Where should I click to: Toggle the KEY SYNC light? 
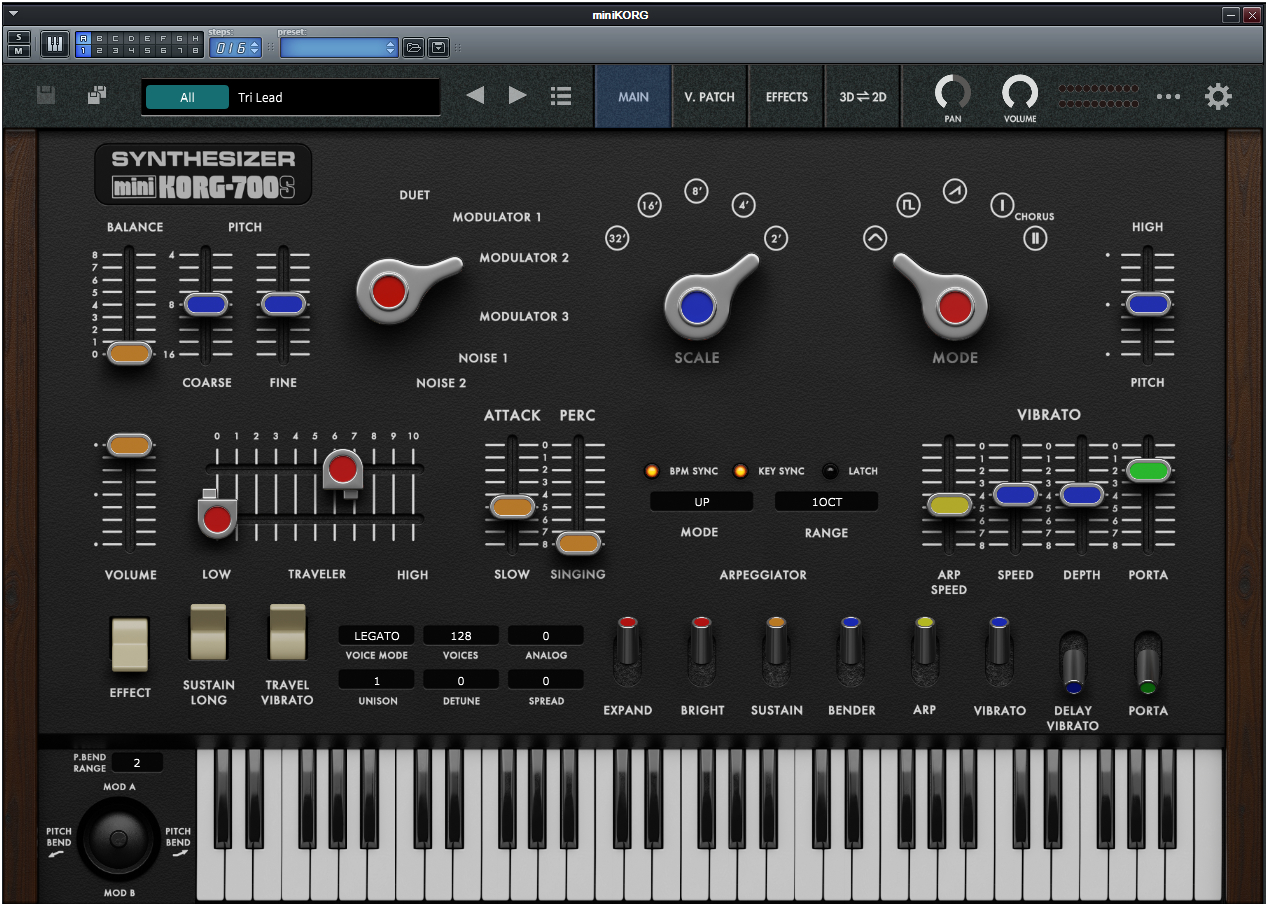(741, 471)
